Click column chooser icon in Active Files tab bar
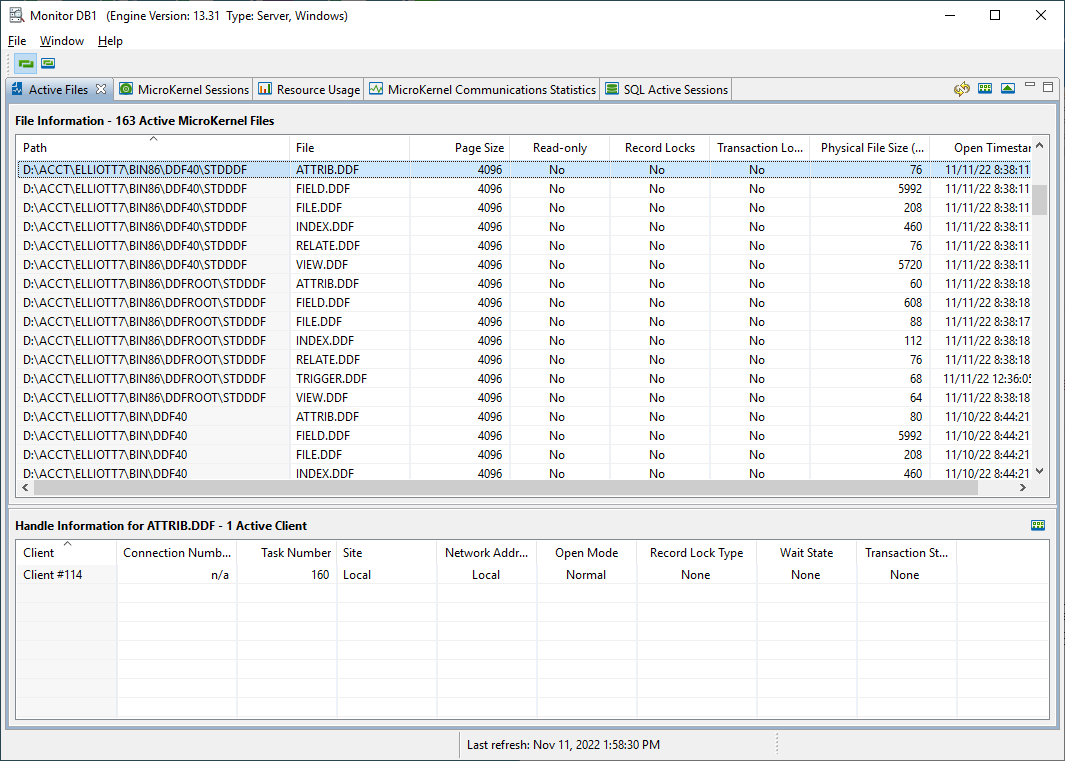Viewport: 1065px width, 761px height. 985,89
